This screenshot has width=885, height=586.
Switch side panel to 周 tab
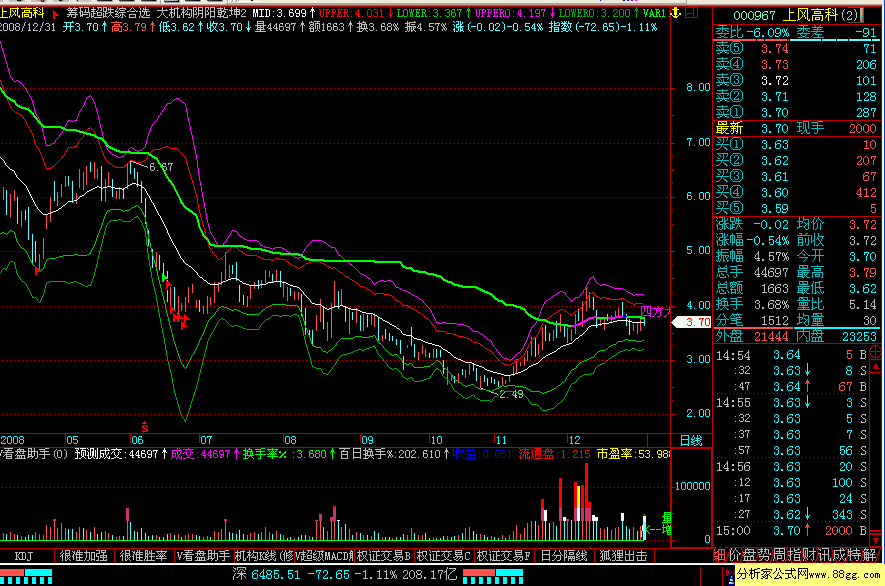777,555
